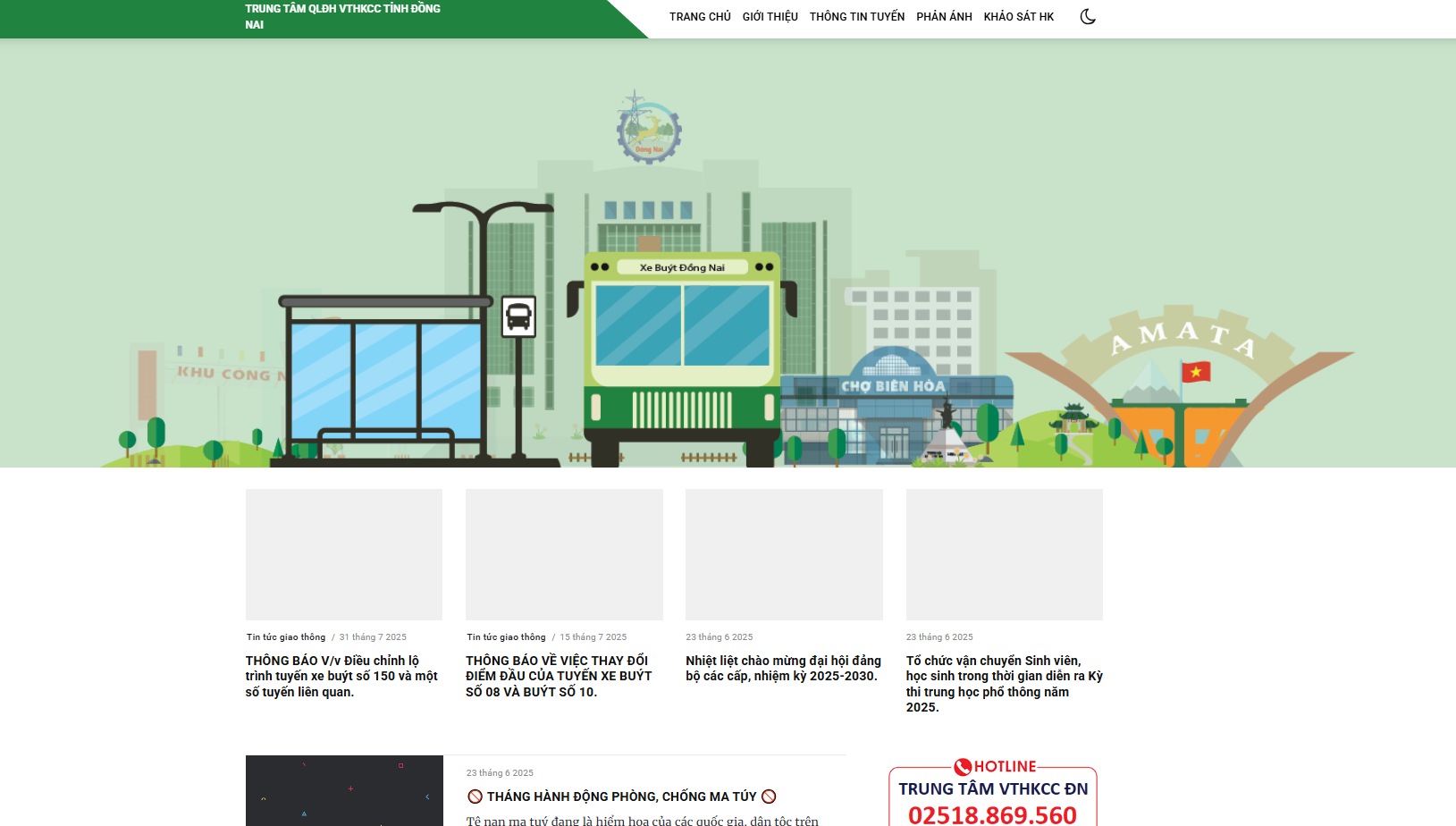Click the hotline number 02518.869.560
Image resolution: width=1456 pixels, height=826 pixels.
point(992,814)
